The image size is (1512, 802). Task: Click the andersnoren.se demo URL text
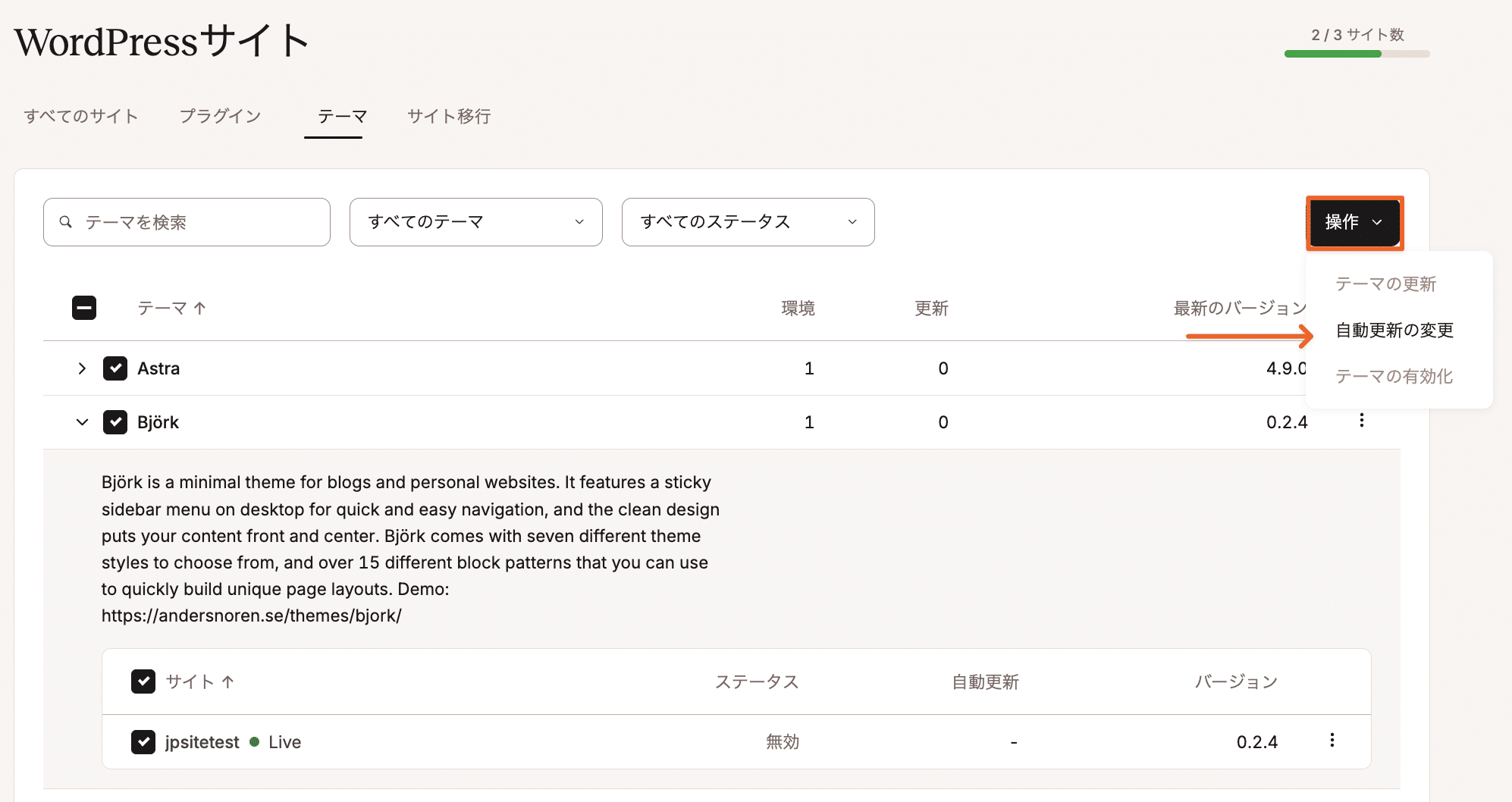[252, 616]
